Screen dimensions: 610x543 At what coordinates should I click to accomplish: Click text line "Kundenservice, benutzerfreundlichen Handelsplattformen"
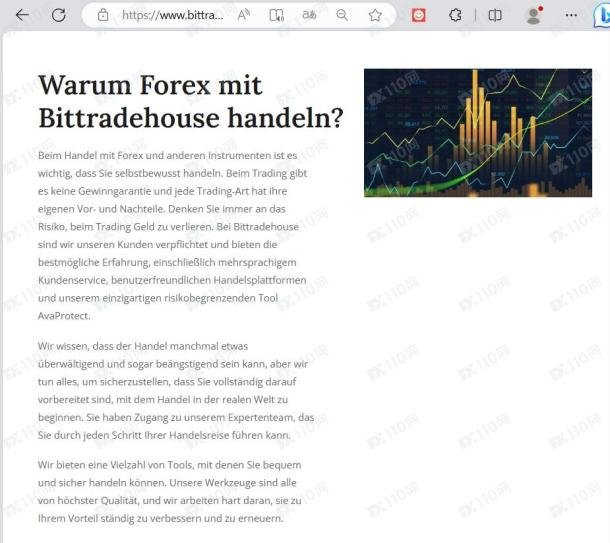pos(172,280)
